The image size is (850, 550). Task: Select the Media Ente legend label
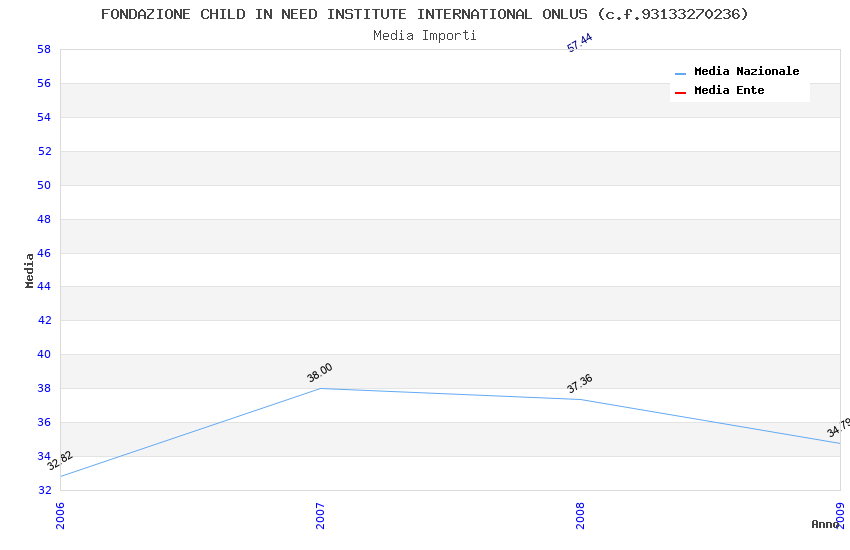(x=729, y=91)
